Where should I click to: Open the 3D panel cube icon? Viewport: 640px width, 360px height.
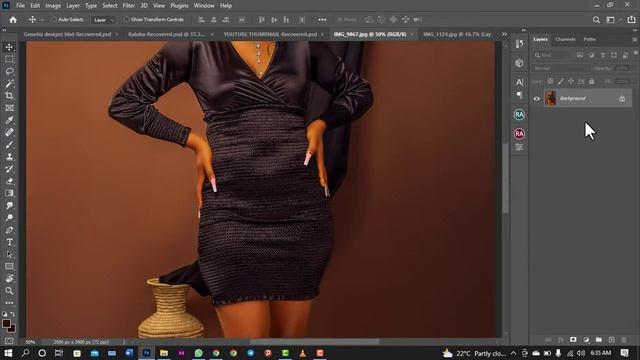tap(519, 63)
